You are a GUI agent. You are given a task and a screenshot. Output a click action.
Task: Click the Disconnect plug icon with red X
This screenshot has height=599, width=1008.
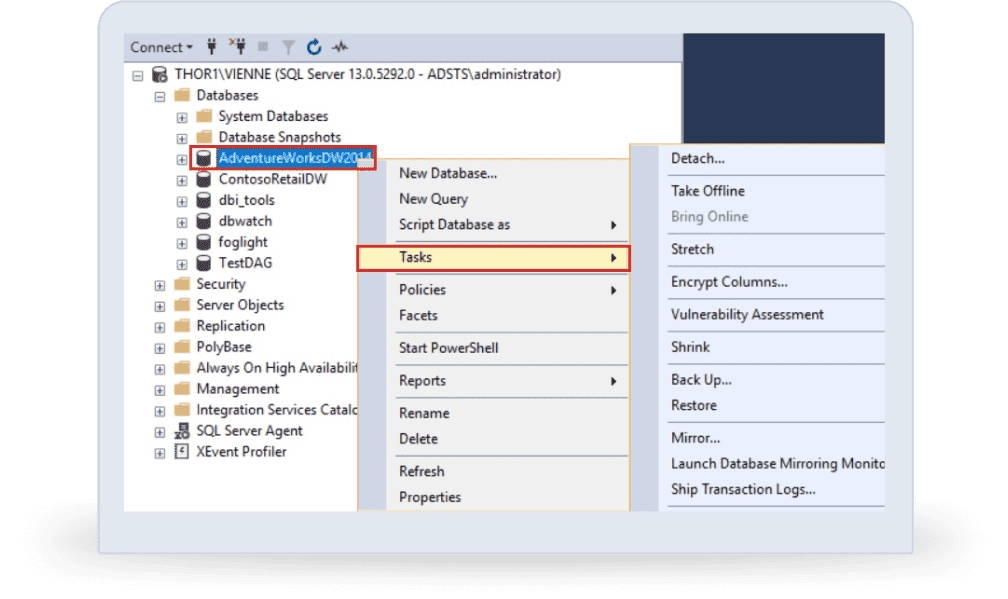pos(237,47)
